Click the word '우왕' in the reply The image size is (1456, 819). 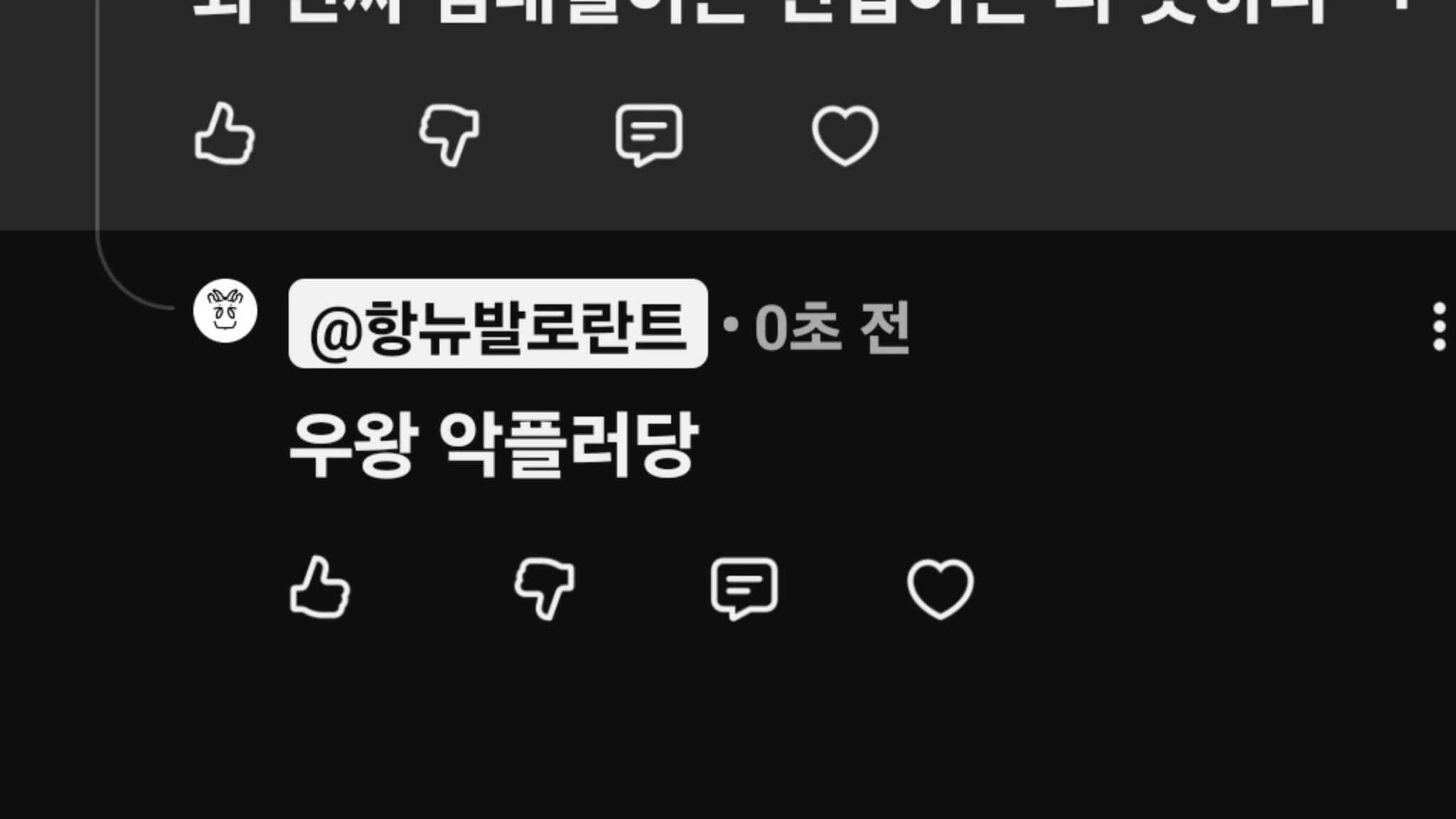tap(351, 446)
